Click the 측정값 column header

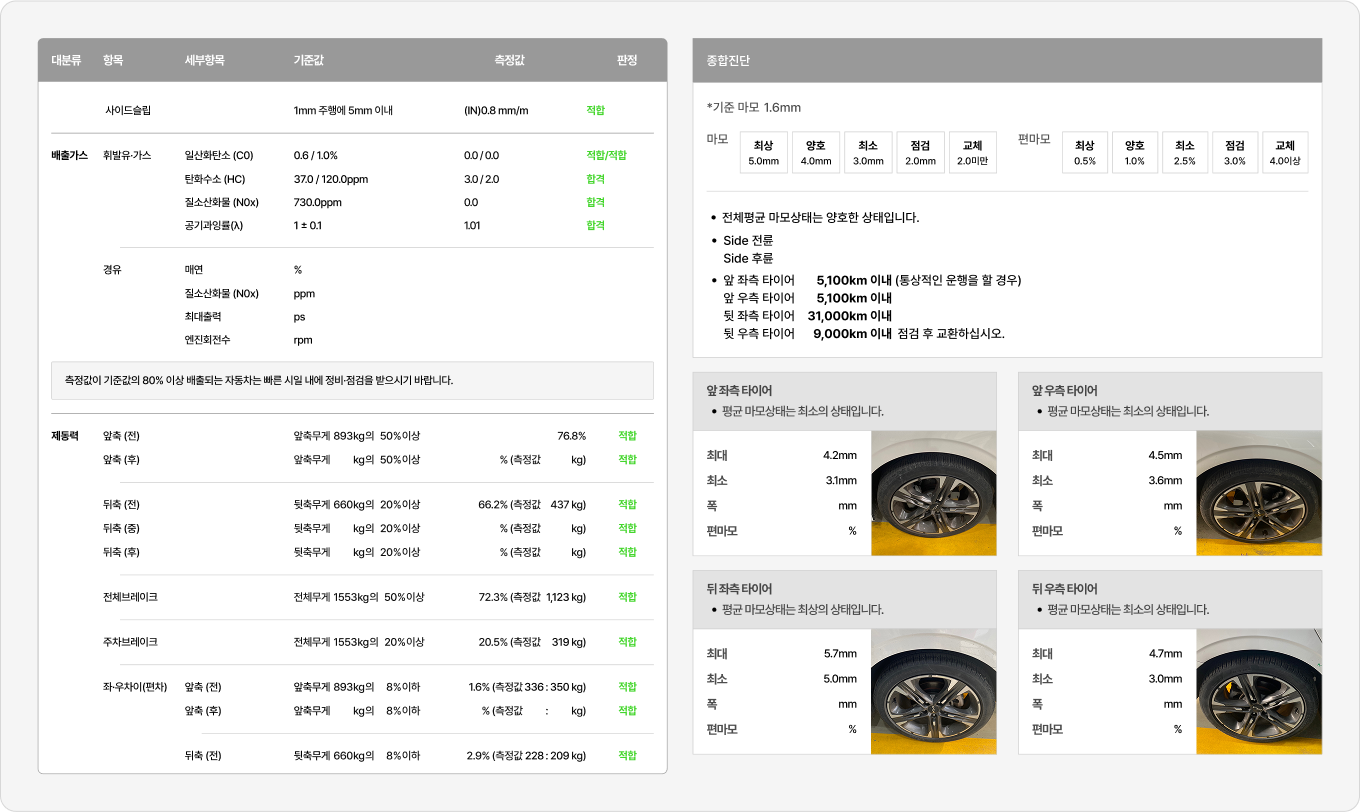pyautogui.click(x=509, y=61)
